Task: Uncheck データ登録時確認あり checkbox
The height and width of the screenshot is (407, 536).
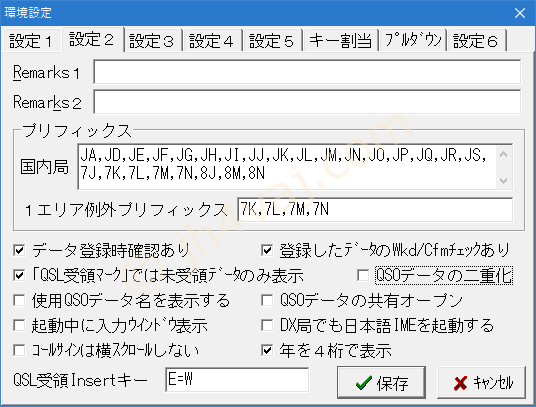Action: coord(19,250)
